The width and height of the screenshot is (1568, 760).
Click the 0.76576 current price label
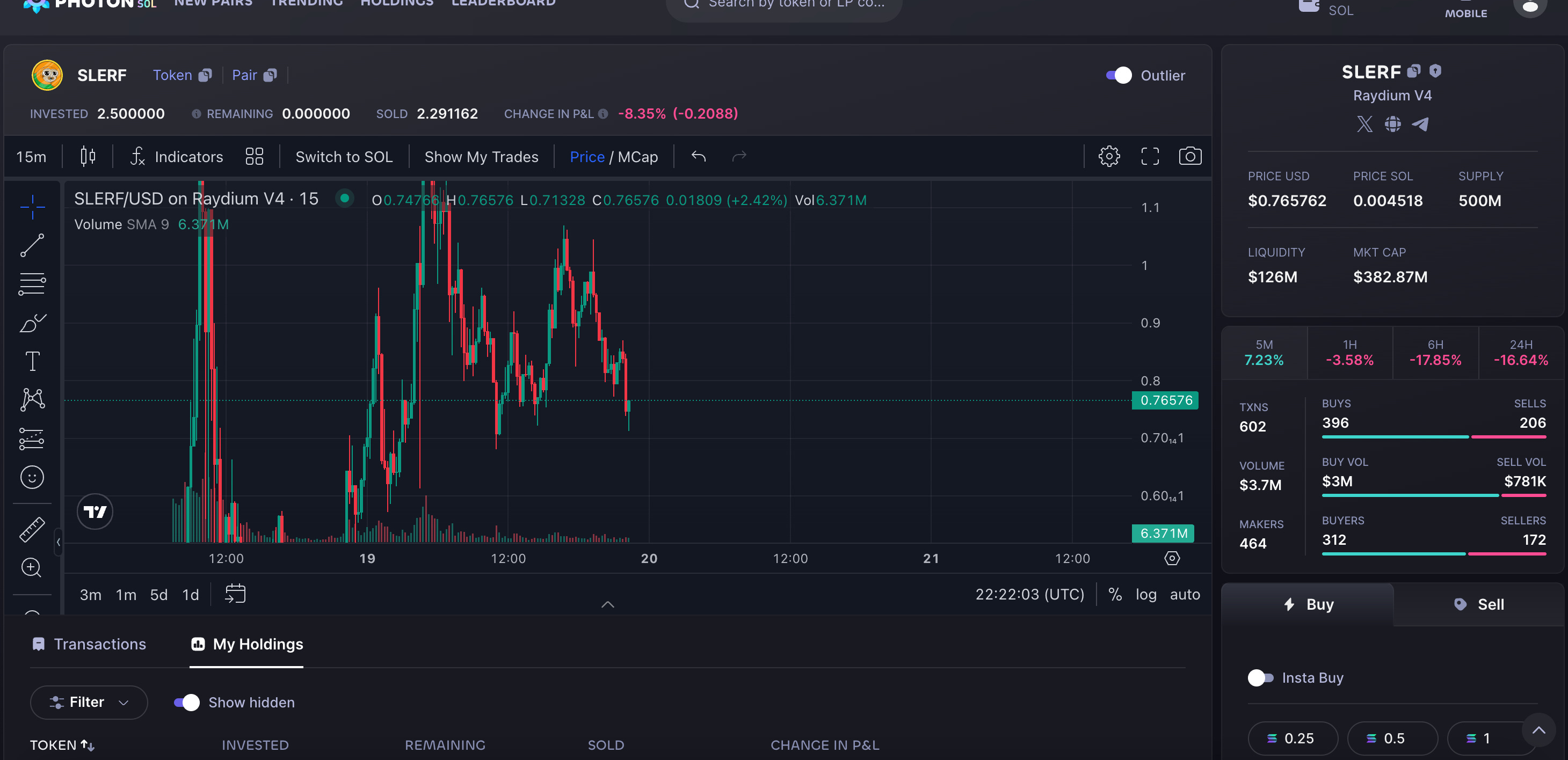[x=1165, y=400]
